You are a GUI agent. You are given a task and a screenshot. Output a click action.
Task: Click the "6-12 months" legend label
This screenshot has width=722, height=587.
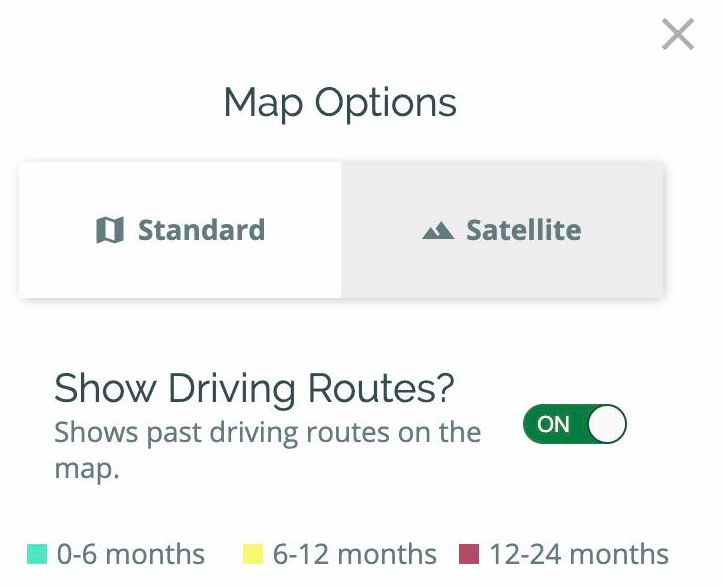pos(354,554)
